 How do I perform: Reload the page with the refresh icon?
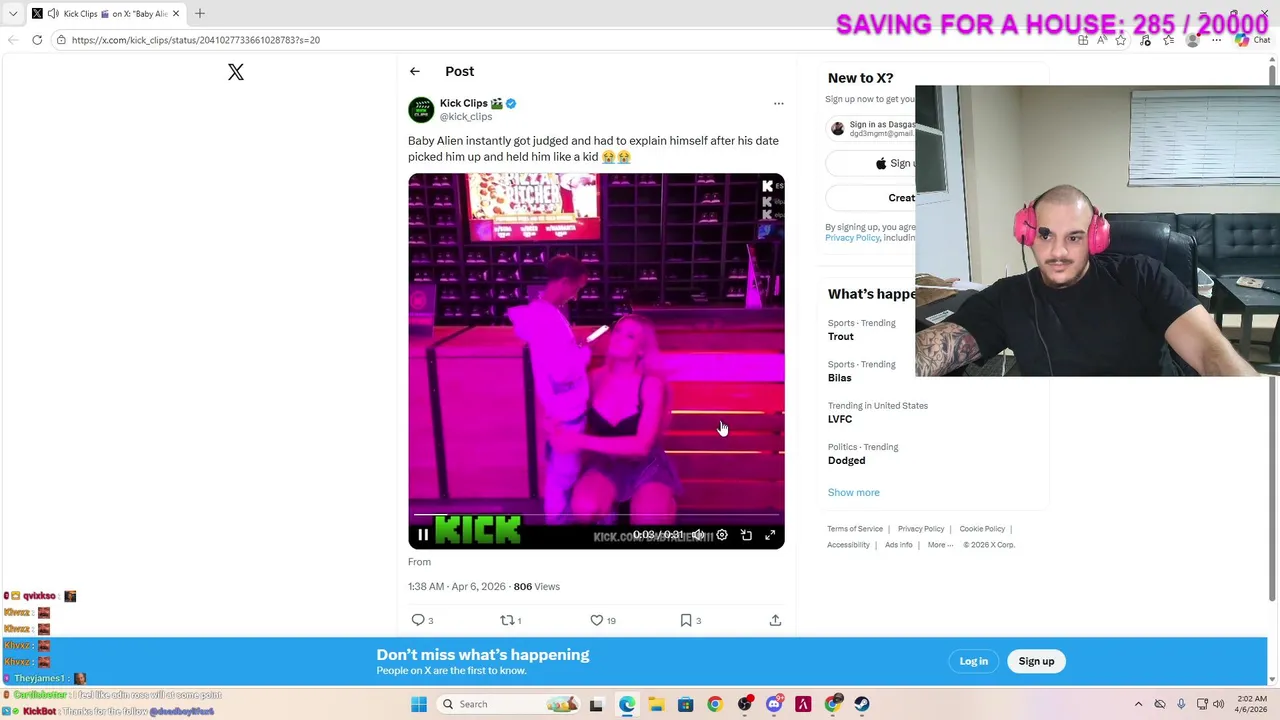tap(37, 40)
